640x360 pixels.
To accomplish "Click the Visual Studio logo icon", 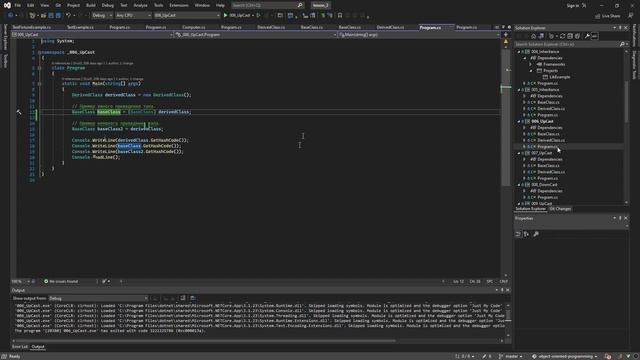I will (7, 5).
